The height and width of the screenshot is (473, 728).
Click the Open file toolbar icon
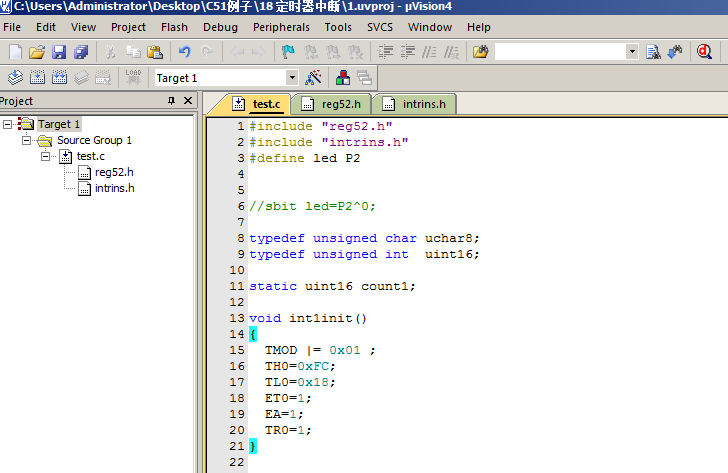(37, 52)
